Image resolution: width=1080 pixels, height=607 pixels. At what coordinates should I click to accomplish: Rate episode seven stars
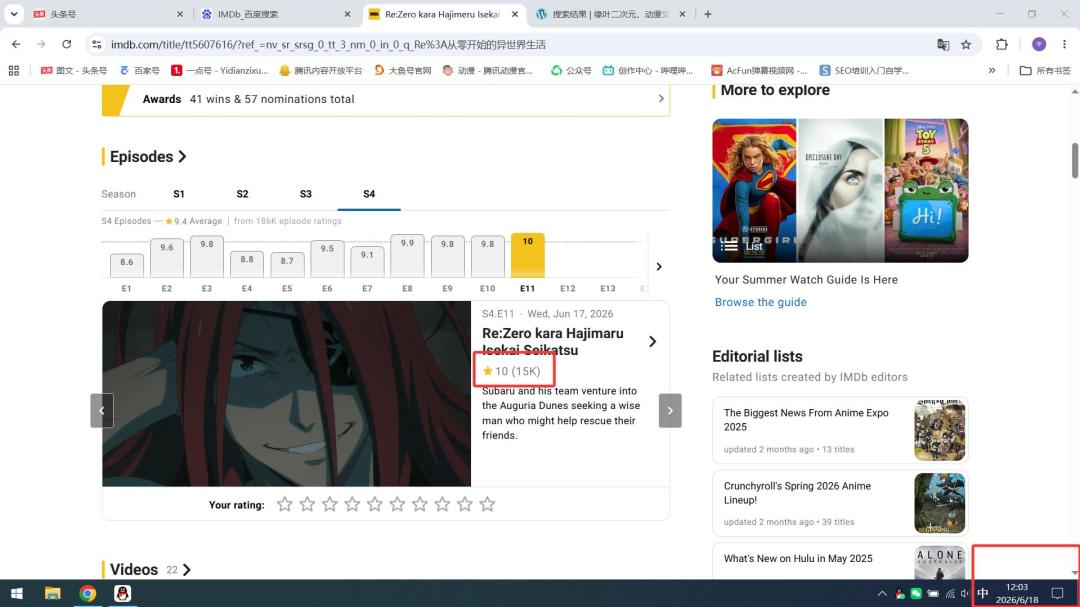[x=419, y=504]
